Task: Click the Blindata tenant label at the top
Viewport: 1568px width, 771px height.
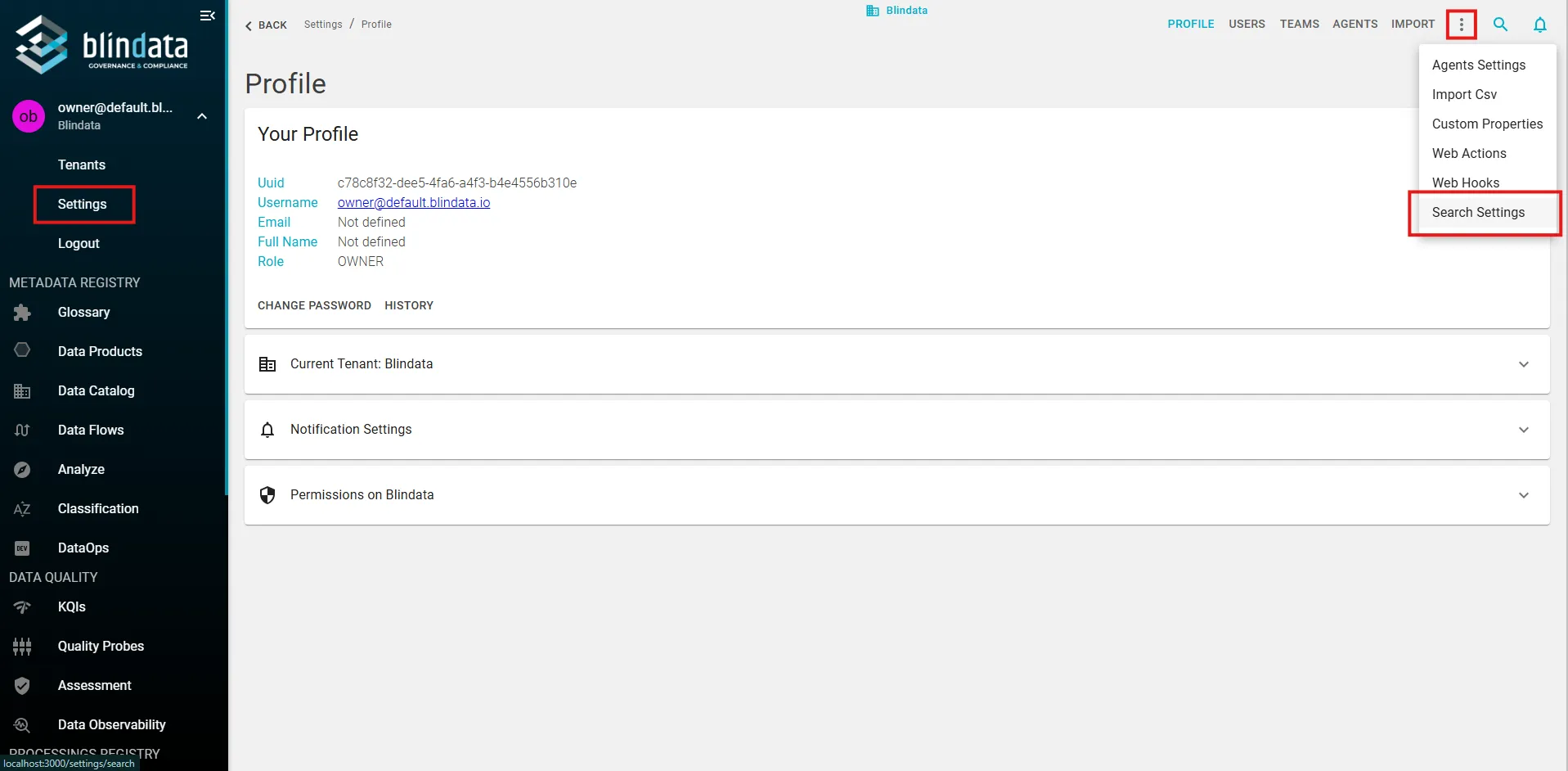Action: coord(897,11)
